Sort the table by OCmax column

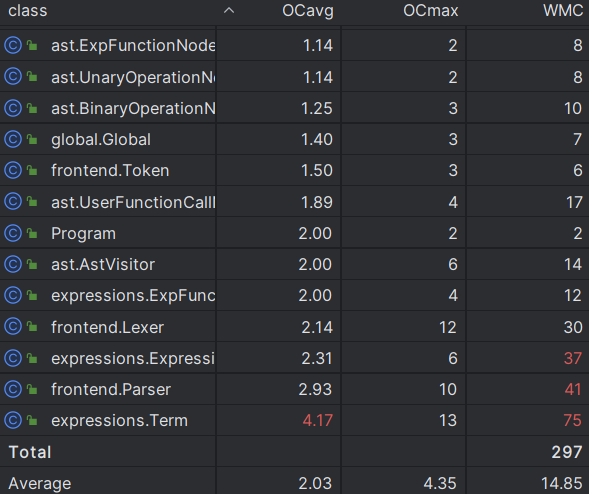pyautogui.click(x=430, y=11)
